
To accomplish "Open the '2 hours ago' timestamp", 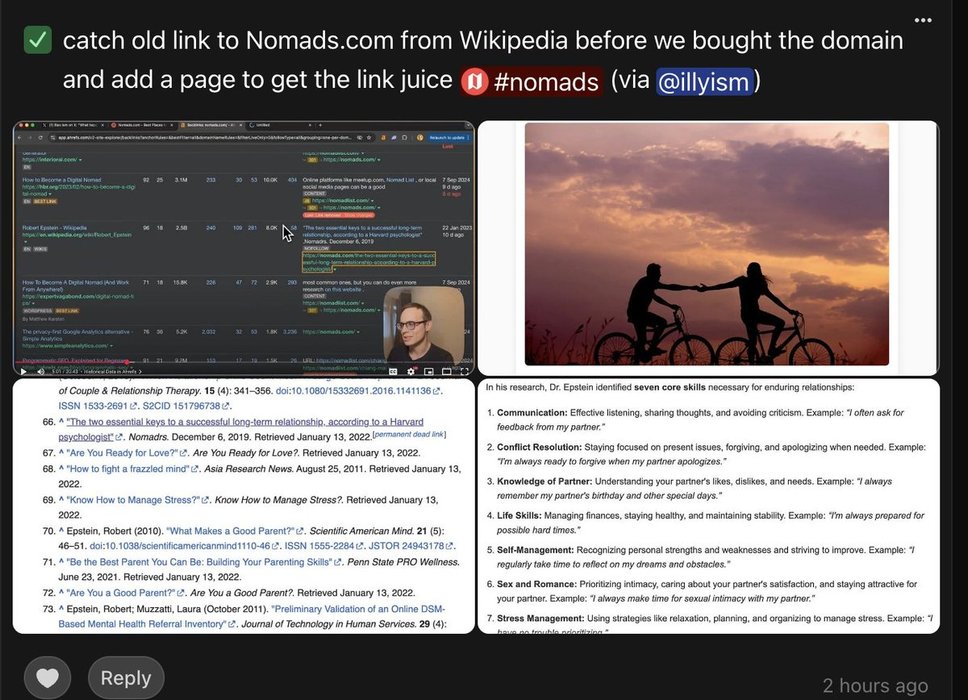I will [875, 685].
